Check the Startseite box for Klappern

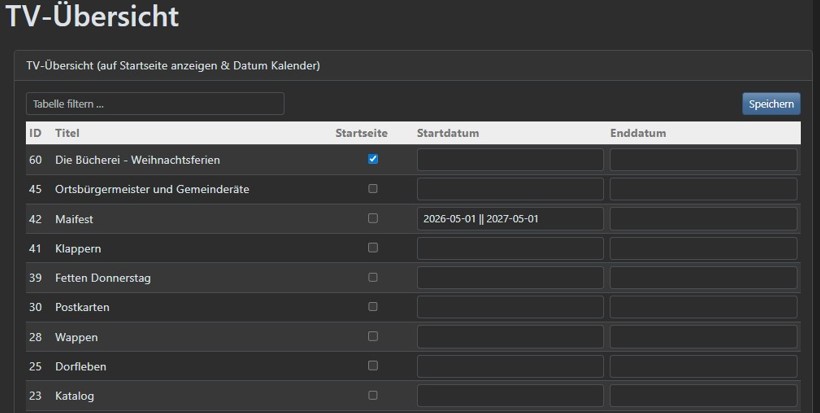(x=373, y=247)
